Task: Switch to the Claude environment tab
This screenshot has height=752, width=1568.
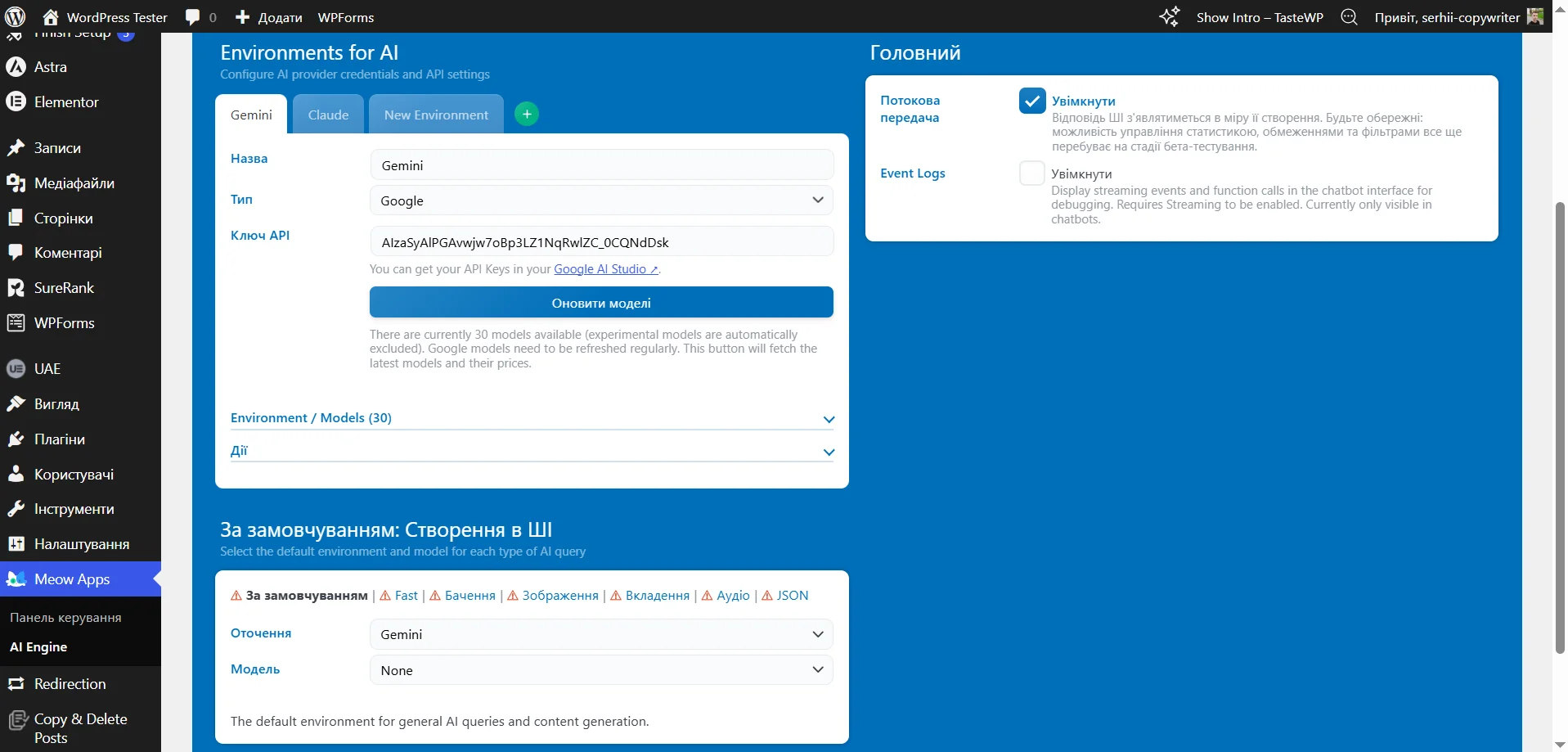Action: click(328, 114)
